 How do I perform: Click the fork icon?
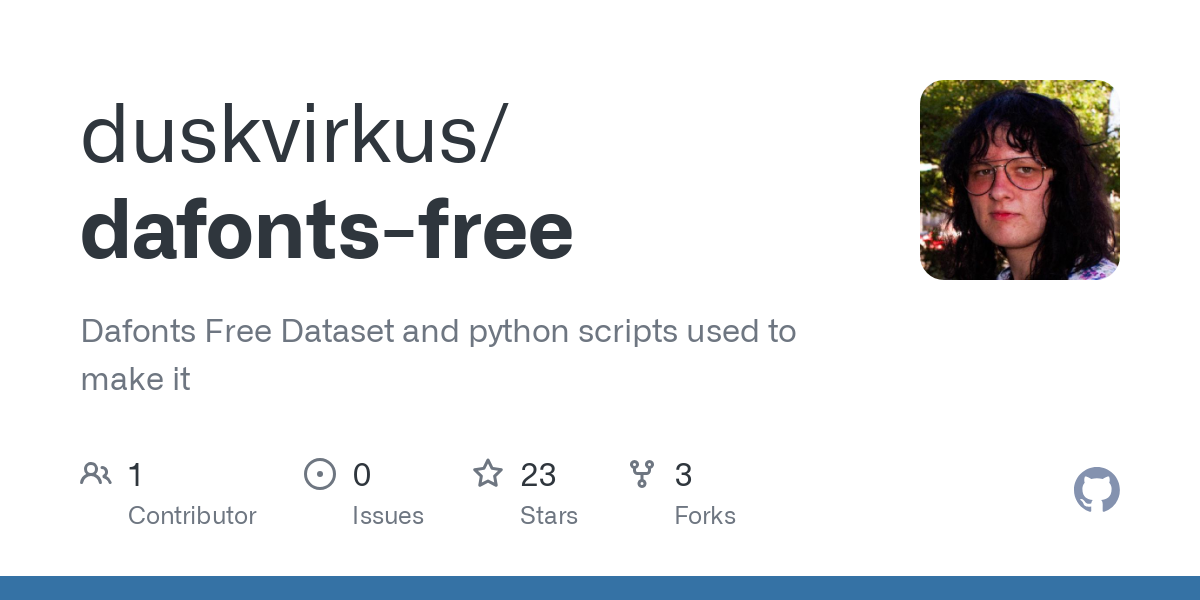[x=642, y=474]
